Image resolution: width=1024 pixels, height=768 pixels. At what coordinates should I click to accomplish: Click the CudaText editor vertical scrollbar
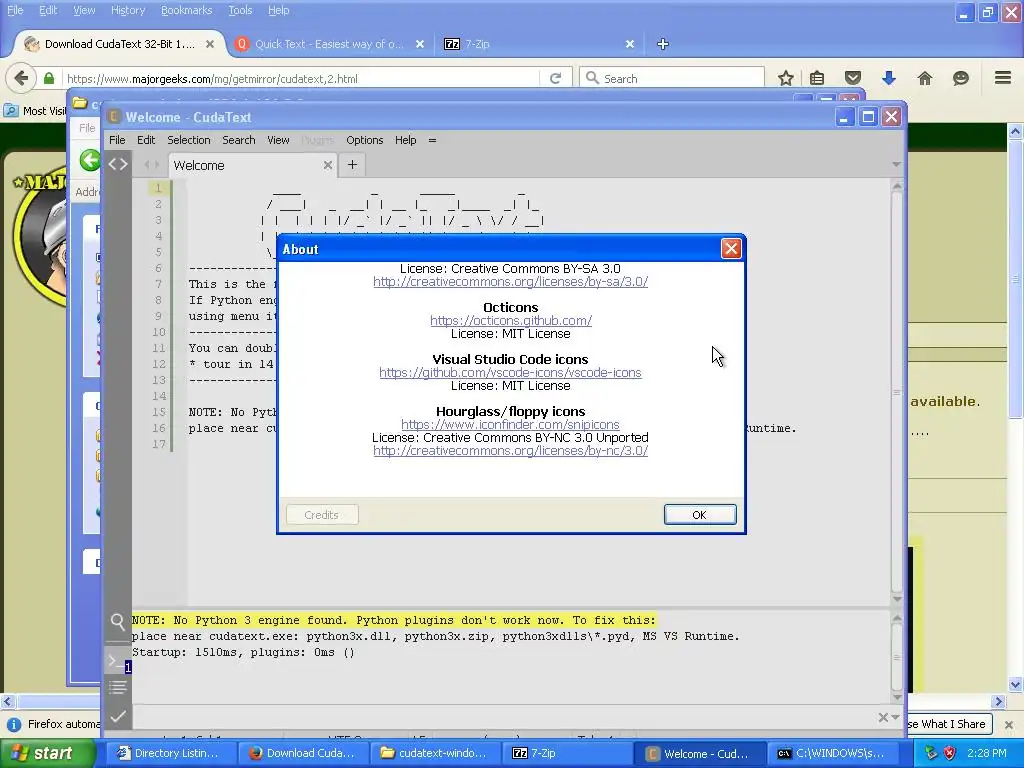[897, 392]
